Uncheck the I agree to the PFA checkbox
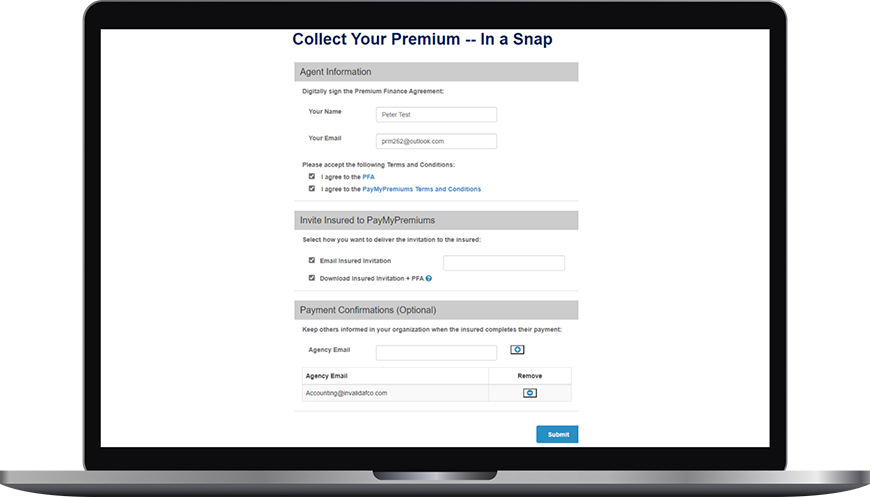The height and width of the screenshot is (497, 870). click(x=312, y=176)
